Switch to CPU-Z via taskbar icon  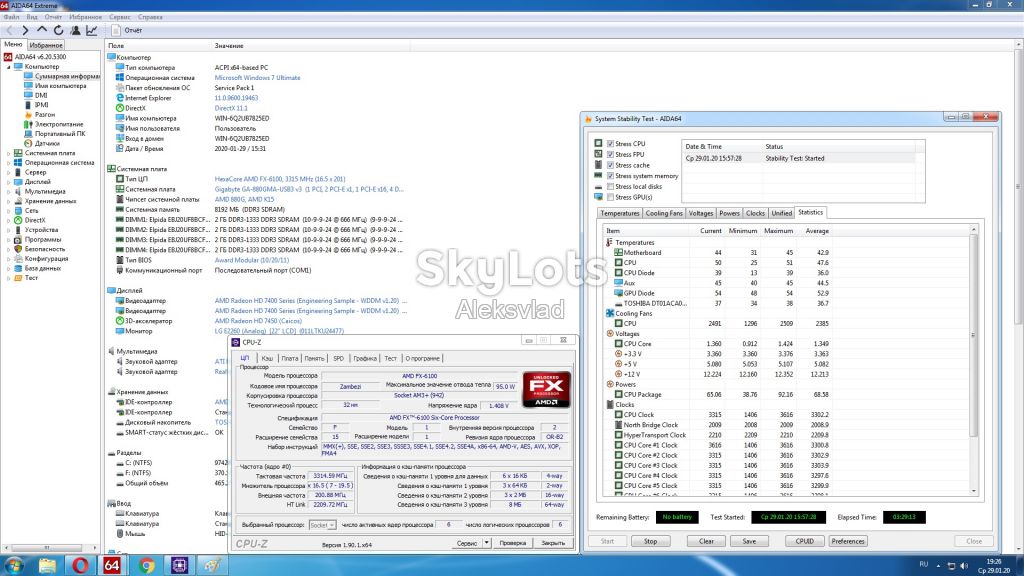click(179, 565)
